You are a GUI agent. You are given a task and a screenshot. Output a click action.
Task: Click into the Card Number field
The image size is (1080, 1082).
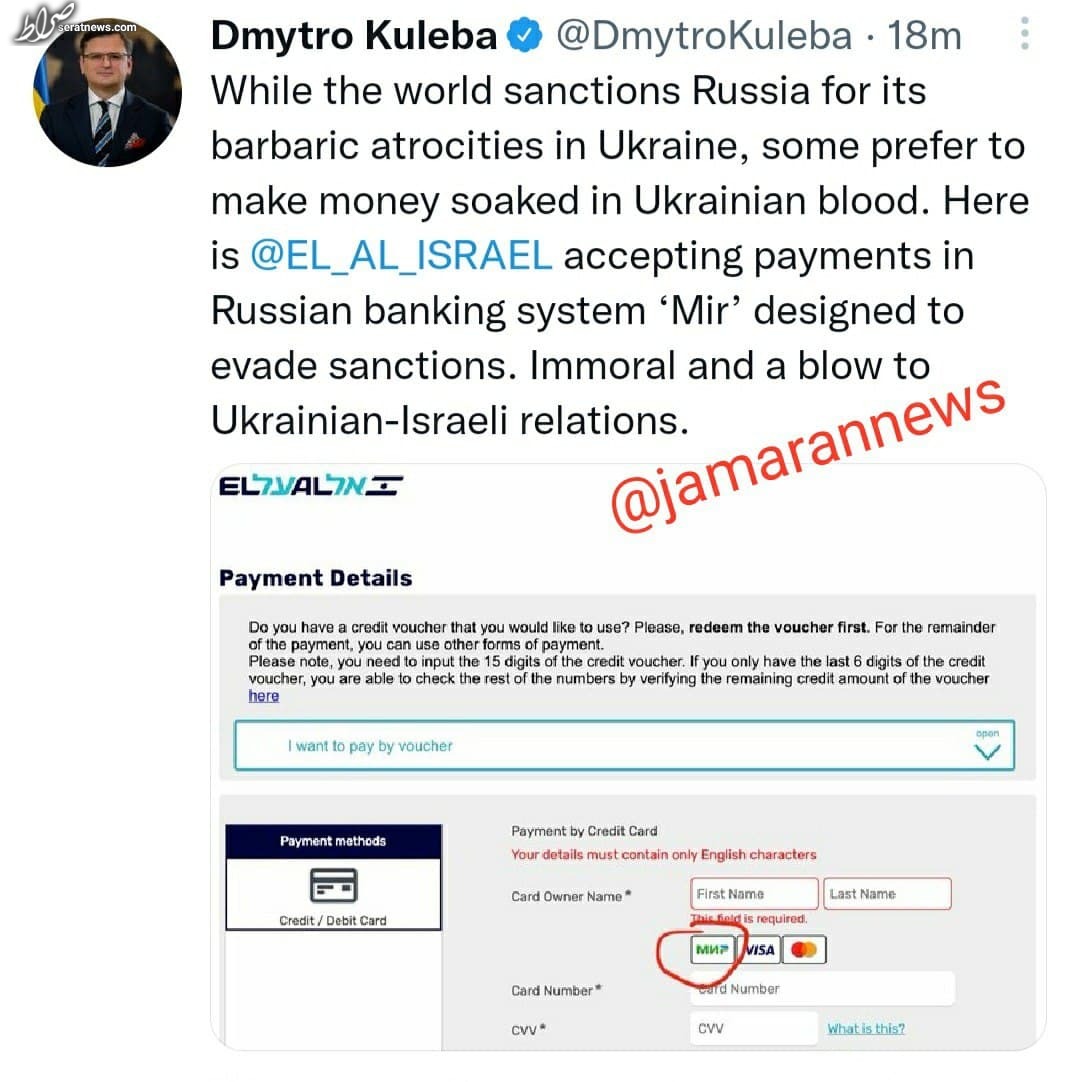(x=823, y=989)
